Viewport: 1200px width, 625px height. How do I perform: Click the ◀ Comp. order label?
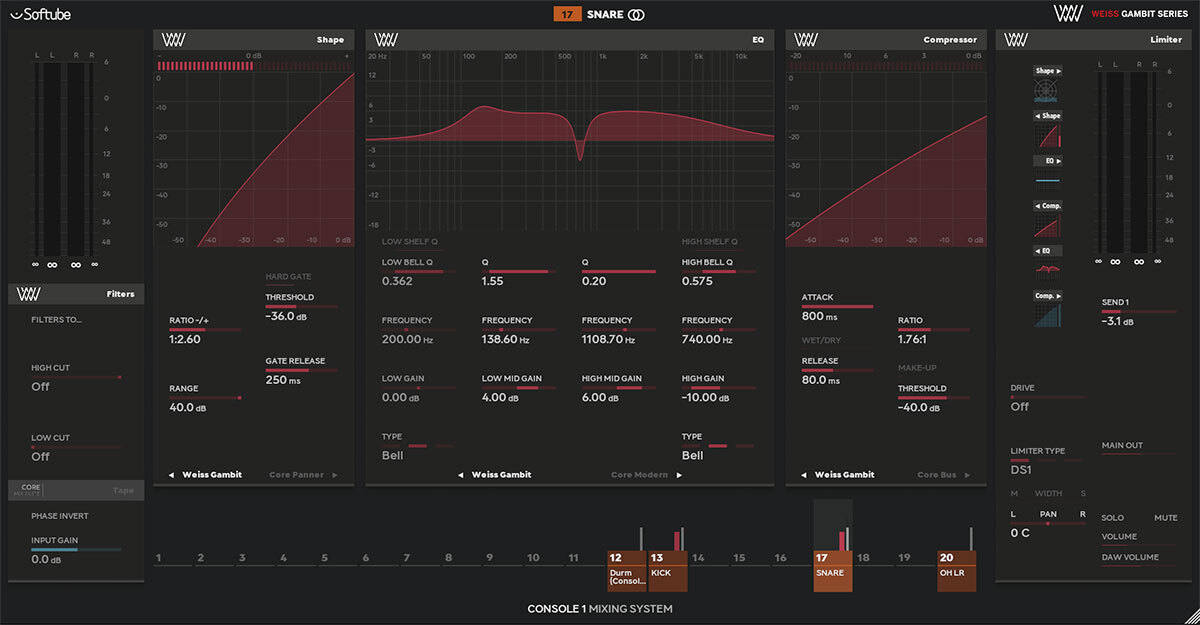coord(1048,205)
